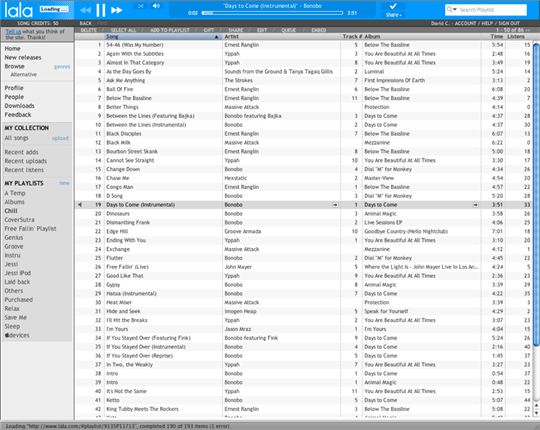Sort by Album column header
Image resolution: width=540 pixels, height=430 pixels.
click(422, 36)
